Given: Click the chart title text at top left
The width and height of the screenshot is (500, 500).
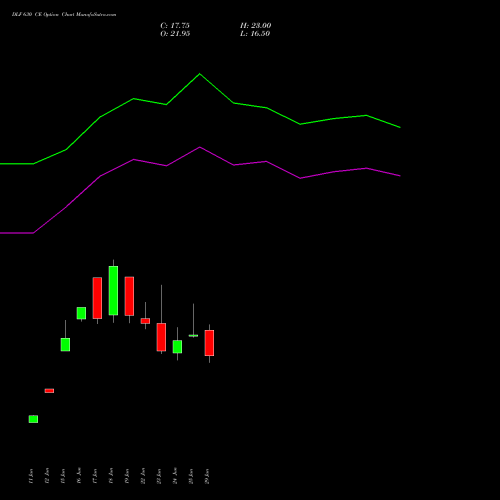Looking at the screenshot, I should tap(64, 15).
